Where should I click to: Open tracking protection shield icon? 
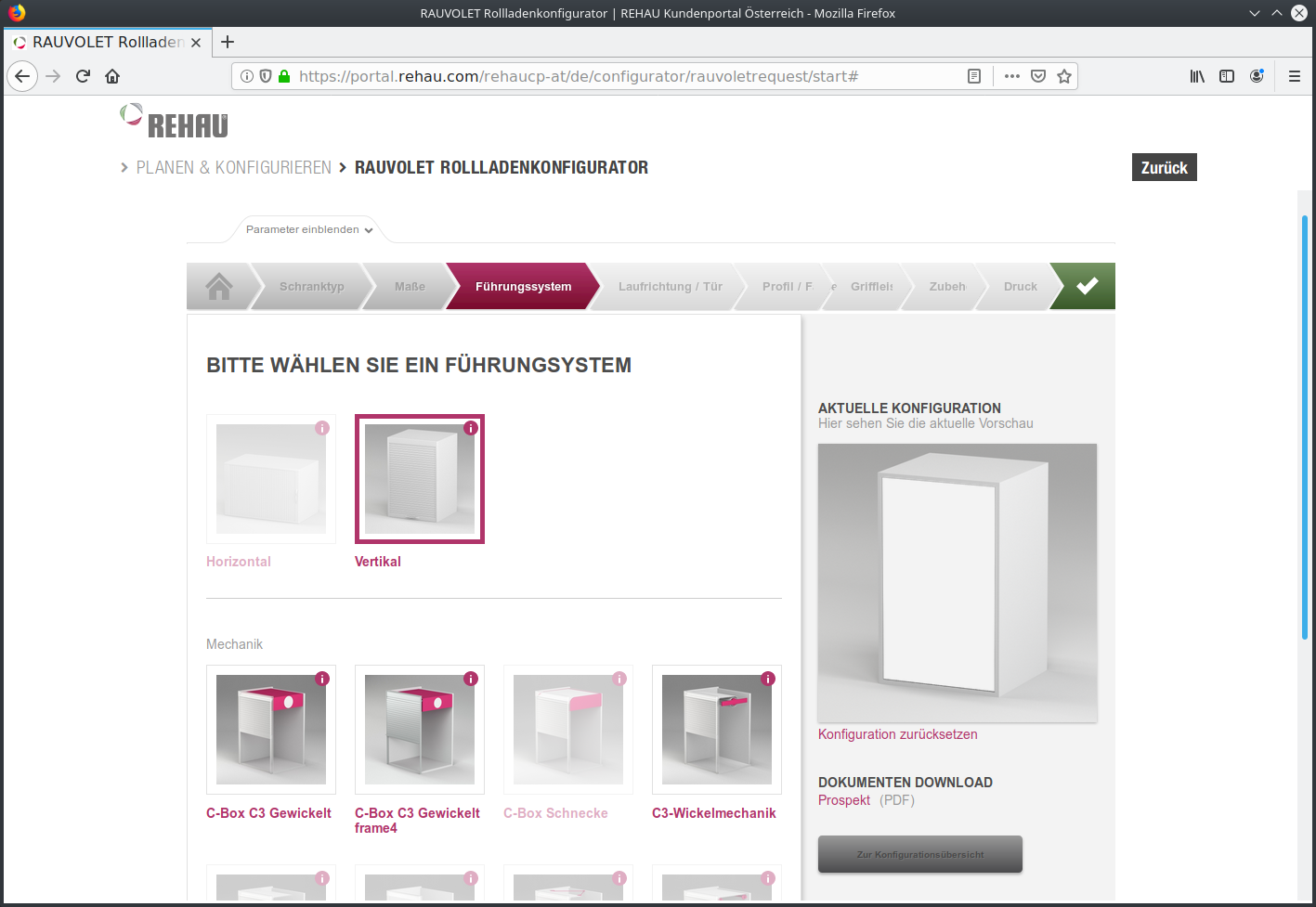point(266,76)
